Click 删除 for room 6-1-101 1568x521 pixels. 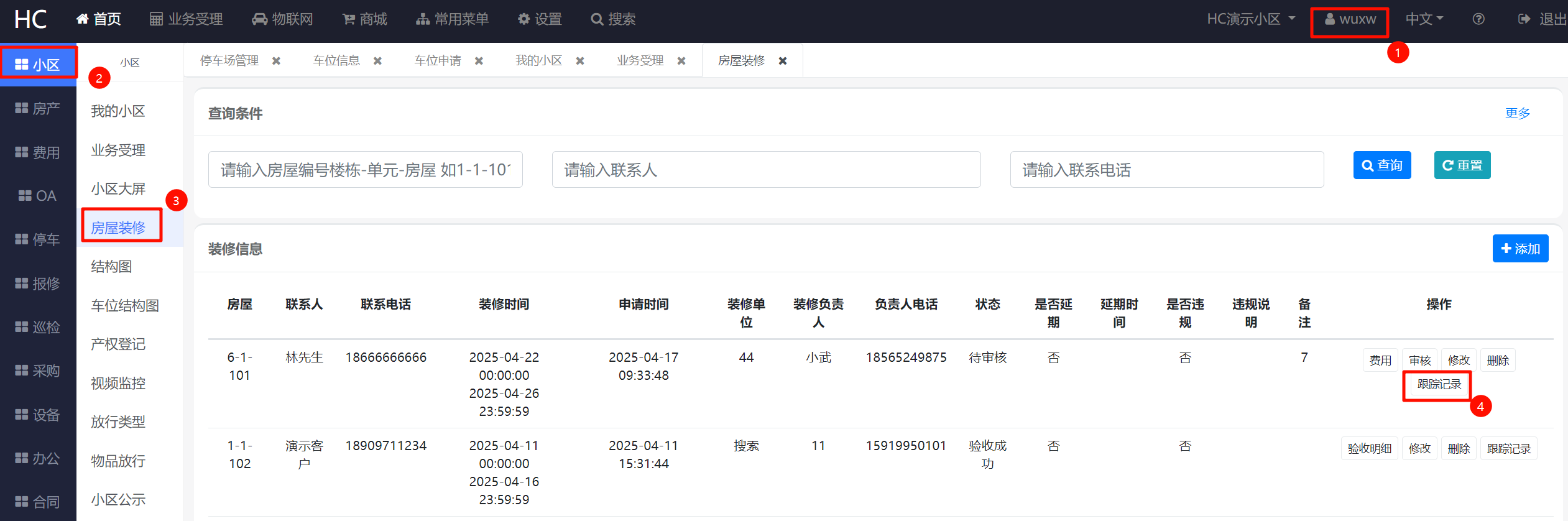click(1498, 360)
